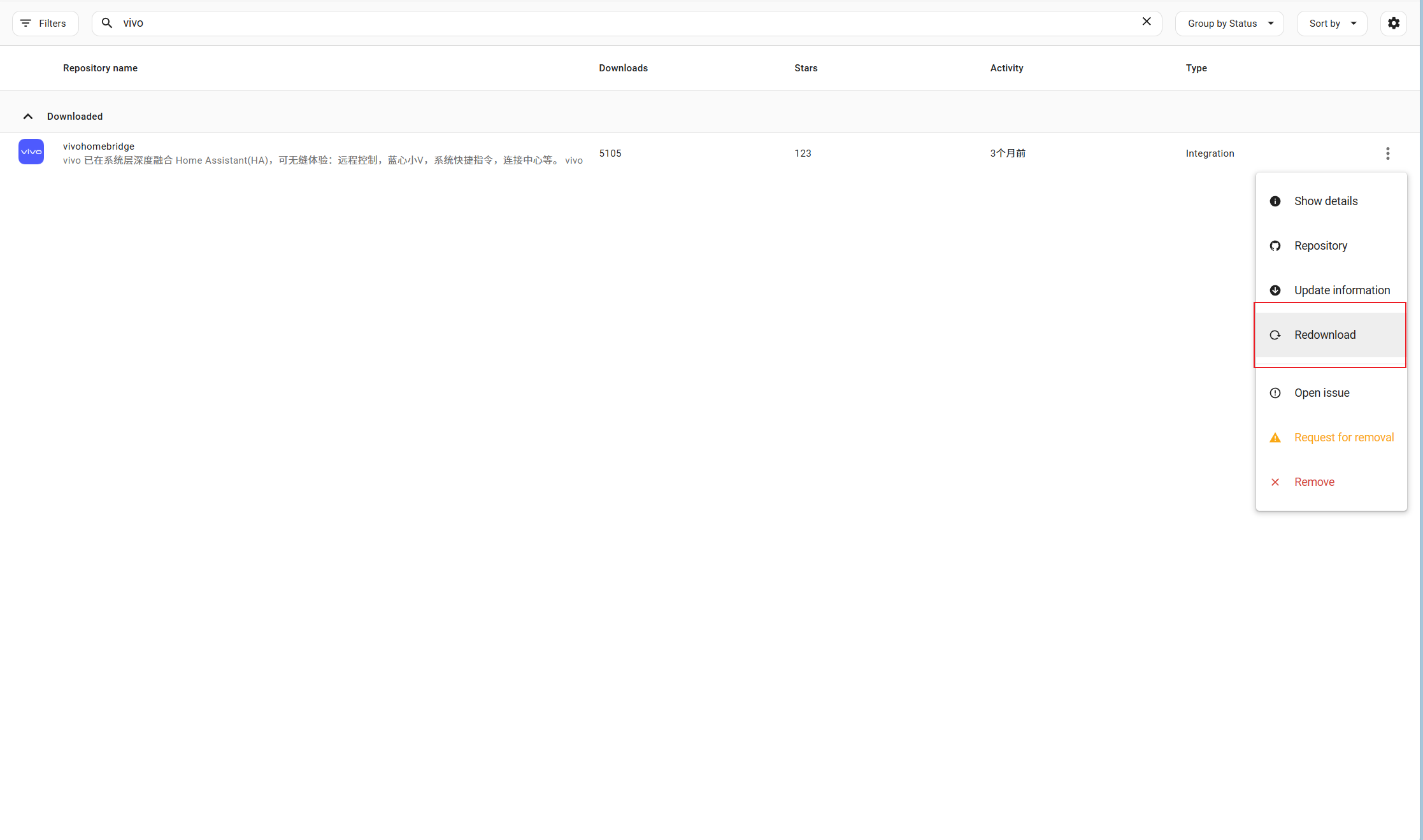Open the Filters button
The height and width of the screenshot is (840, 1423).
tap(45, 24)
